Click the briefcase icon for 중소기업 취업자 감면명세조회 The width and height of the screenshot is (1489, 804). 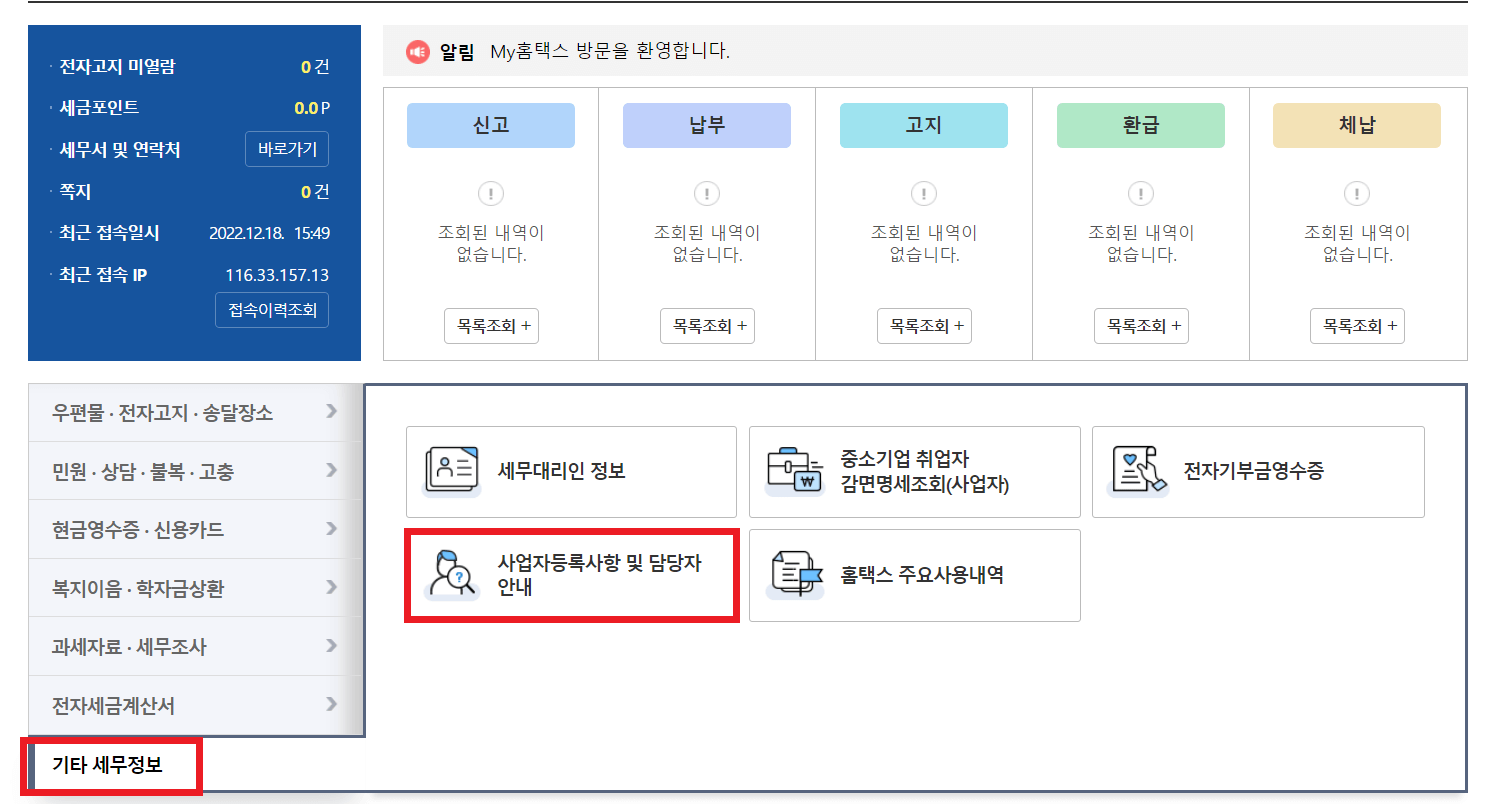792,471
